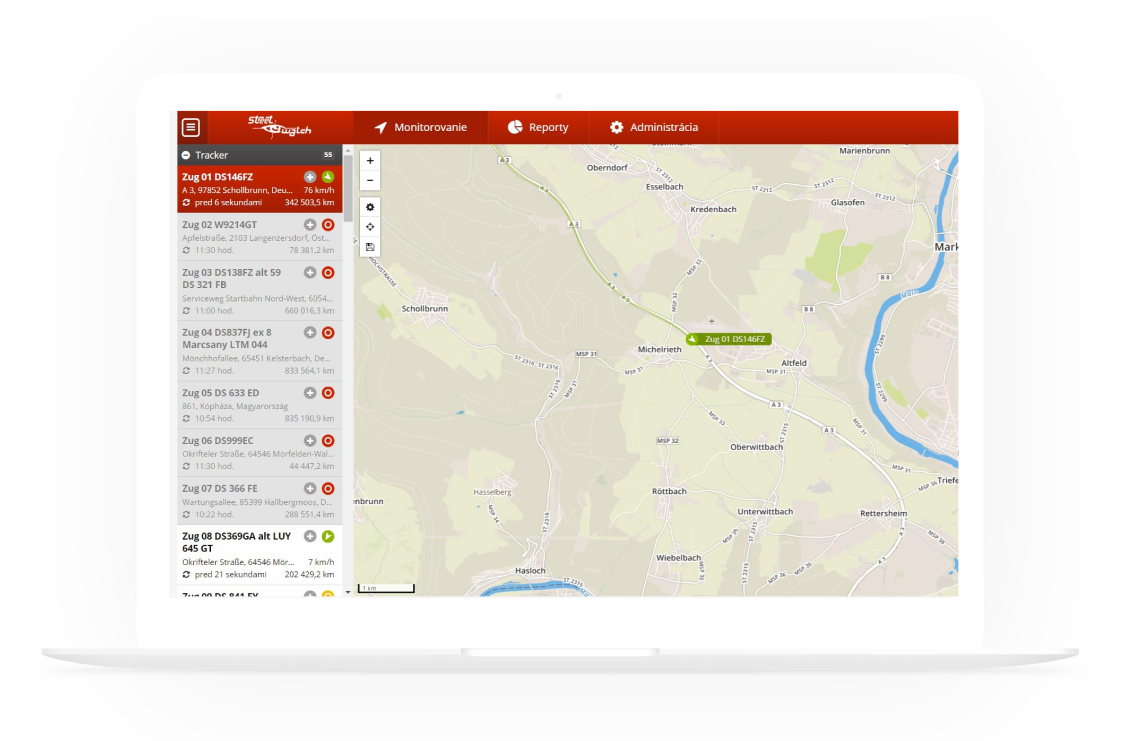
Task: Open the Monitorovanie tab
Action: coord(420,128)
